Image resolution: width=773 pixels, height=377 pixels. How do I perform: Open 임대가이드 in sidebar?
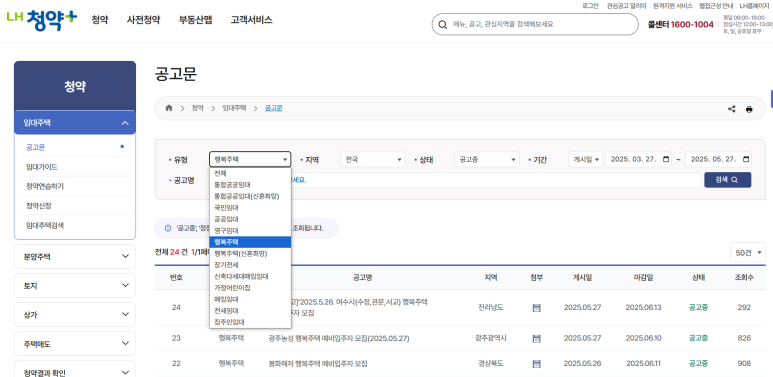[41, 167]
